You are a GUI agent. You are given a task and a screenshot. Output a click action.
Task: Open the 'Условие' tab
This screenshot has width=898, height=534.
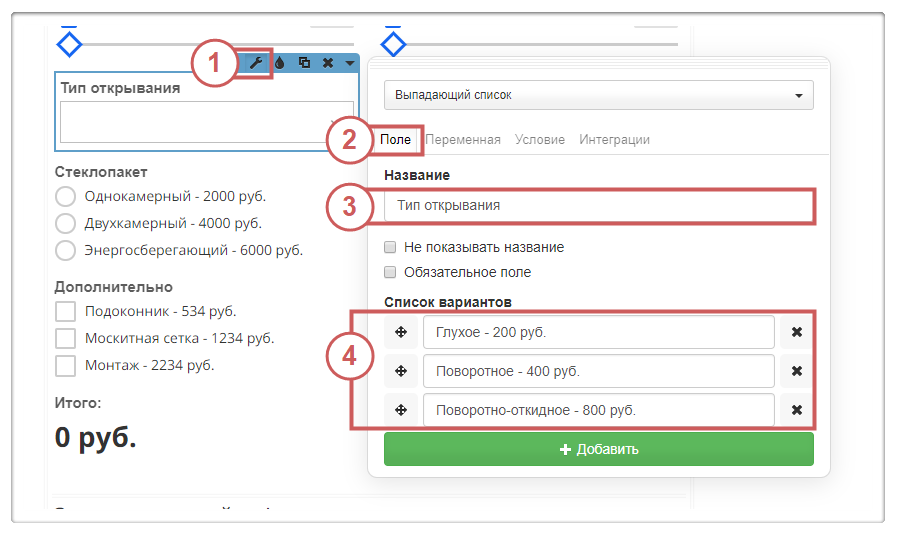click(x=540, y=140)
